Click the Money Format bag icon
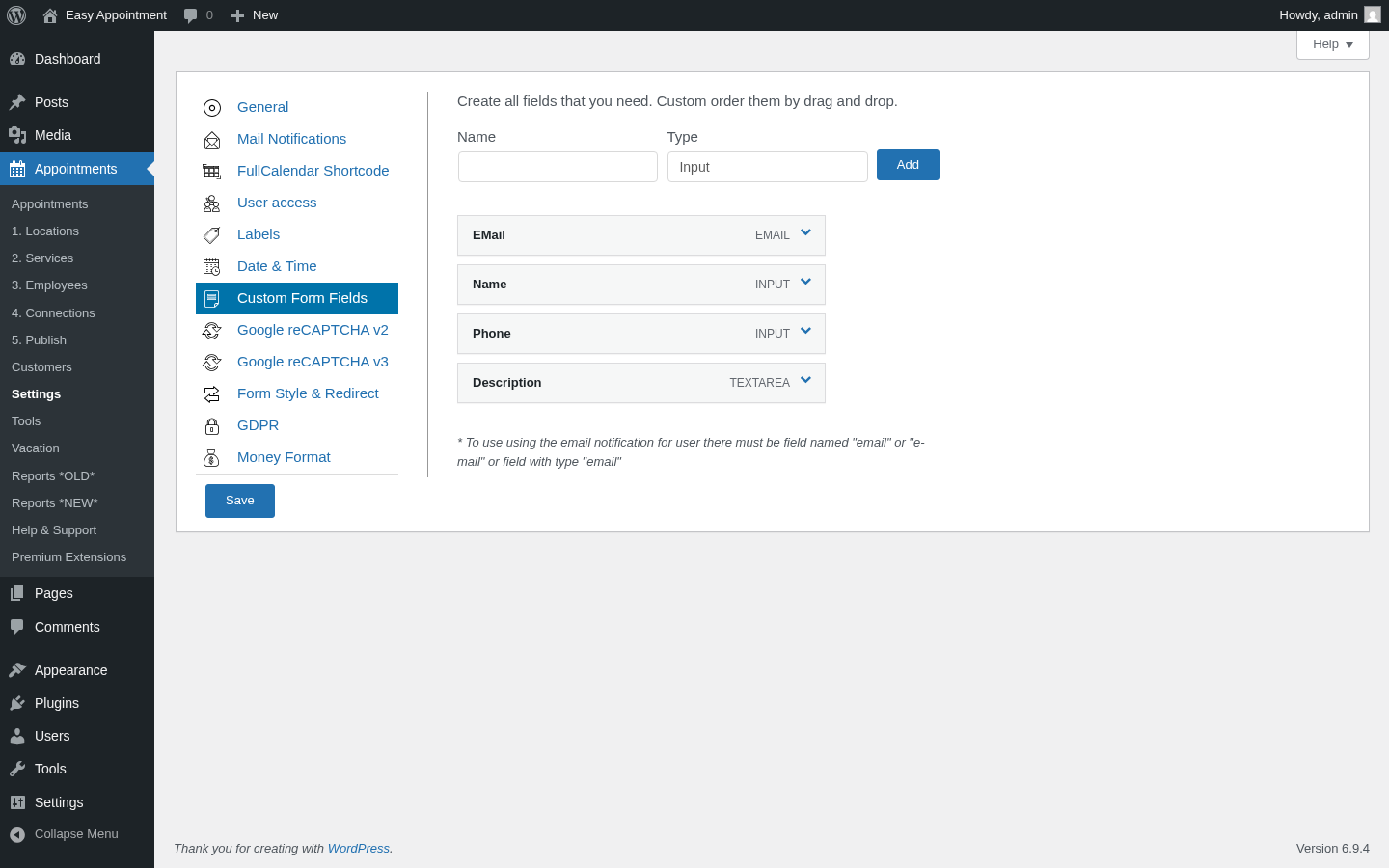Screen dimensions: 1389x868 pos(212,458)
